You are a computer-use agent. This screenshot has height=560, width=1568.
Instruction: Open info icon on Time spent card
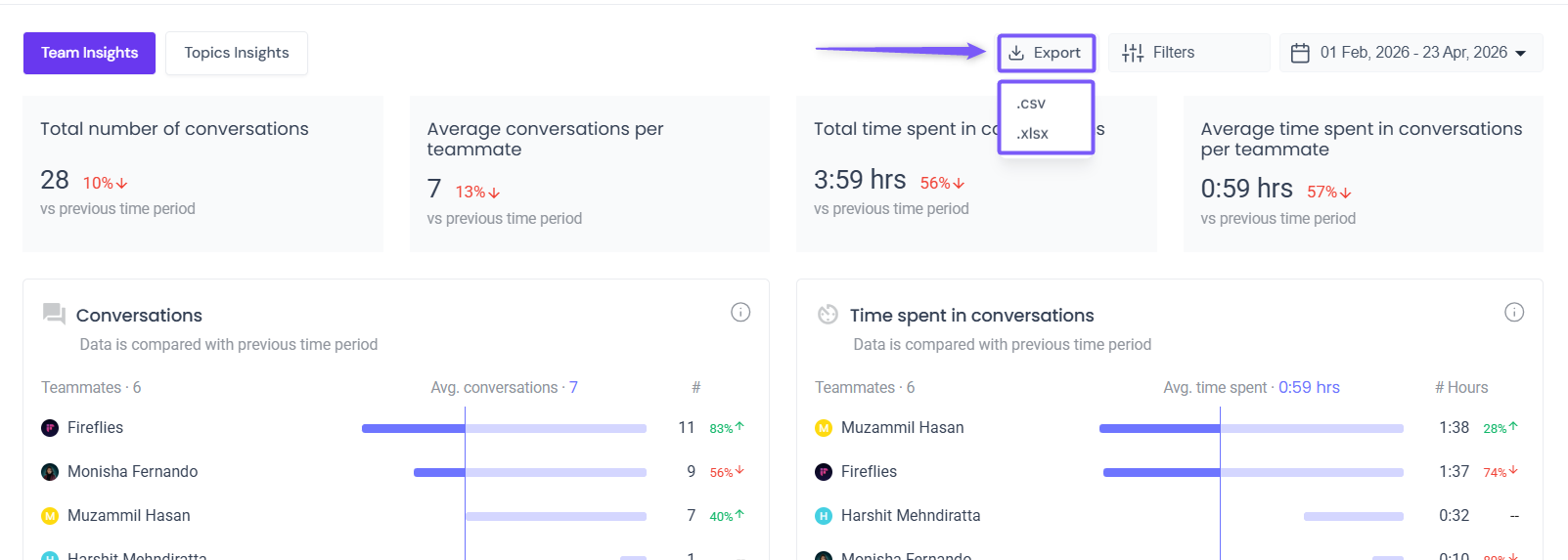tap(1514, 313)
